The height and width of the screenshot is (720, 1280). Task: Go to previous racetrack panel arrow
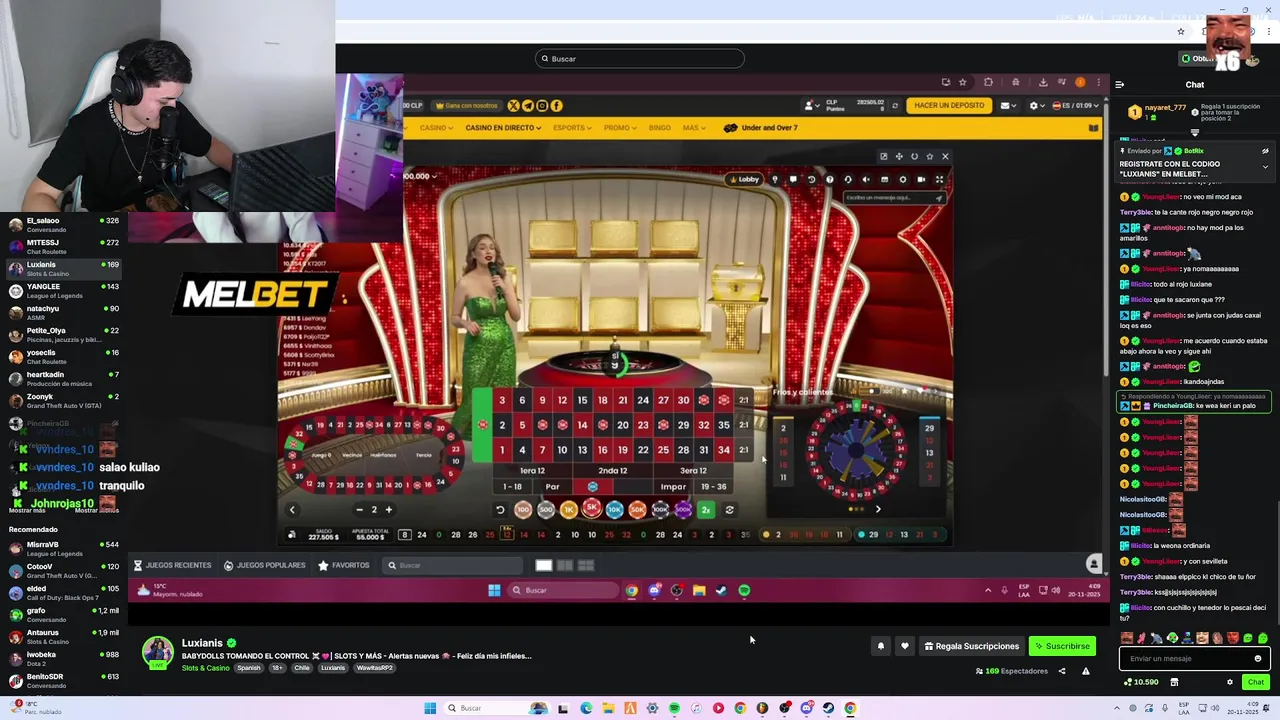292,510
